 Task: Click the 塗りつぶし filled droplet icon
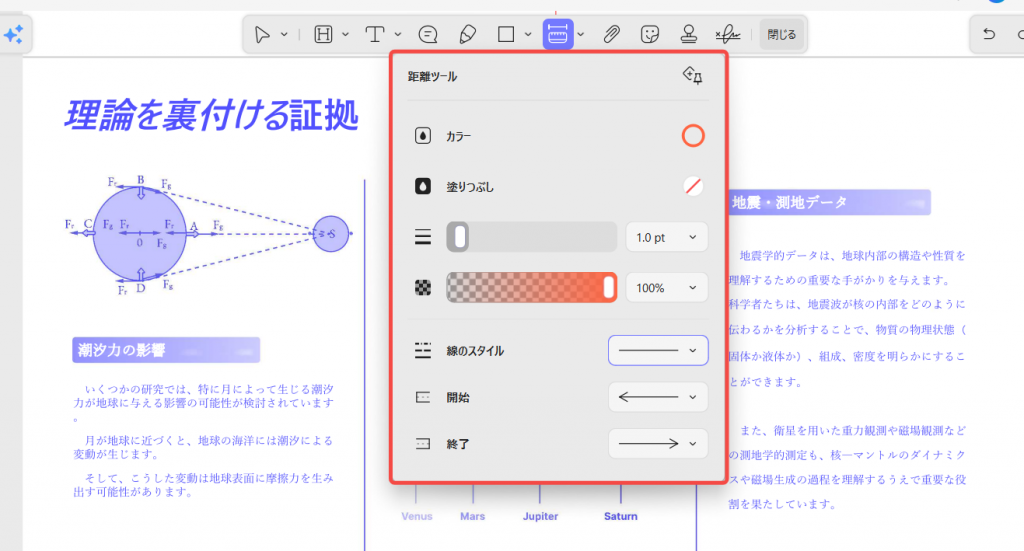[x=423, y=187]
